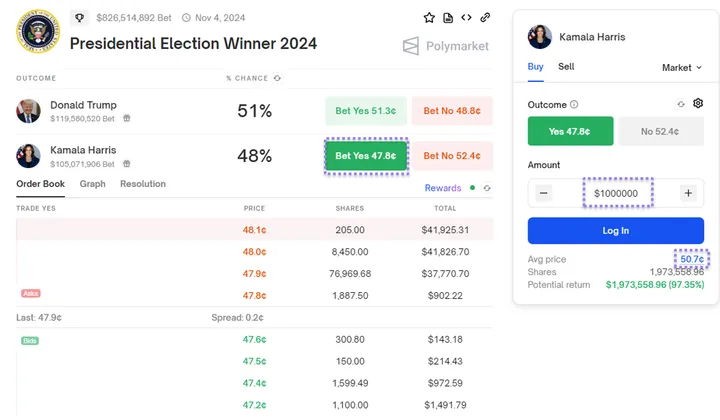Switch to the Sell tab
720x420 pixels.
[x=566, y=67]
